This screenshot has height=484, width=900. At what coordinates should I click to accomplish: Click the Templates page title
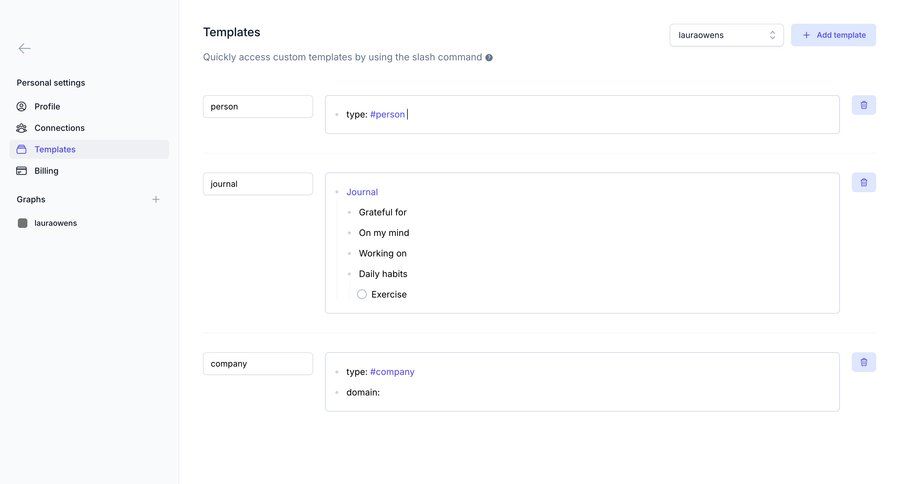pos(231,32)
